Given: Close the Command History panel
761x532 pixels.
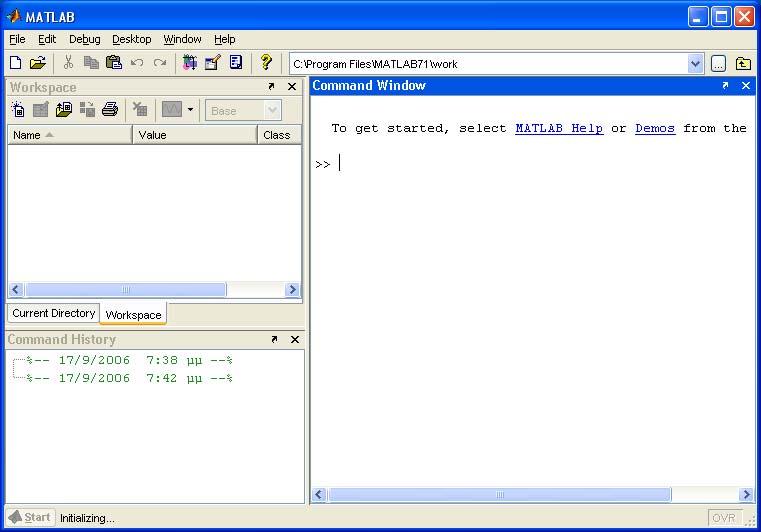Looking at the screenshot, I should coord(295,339).
